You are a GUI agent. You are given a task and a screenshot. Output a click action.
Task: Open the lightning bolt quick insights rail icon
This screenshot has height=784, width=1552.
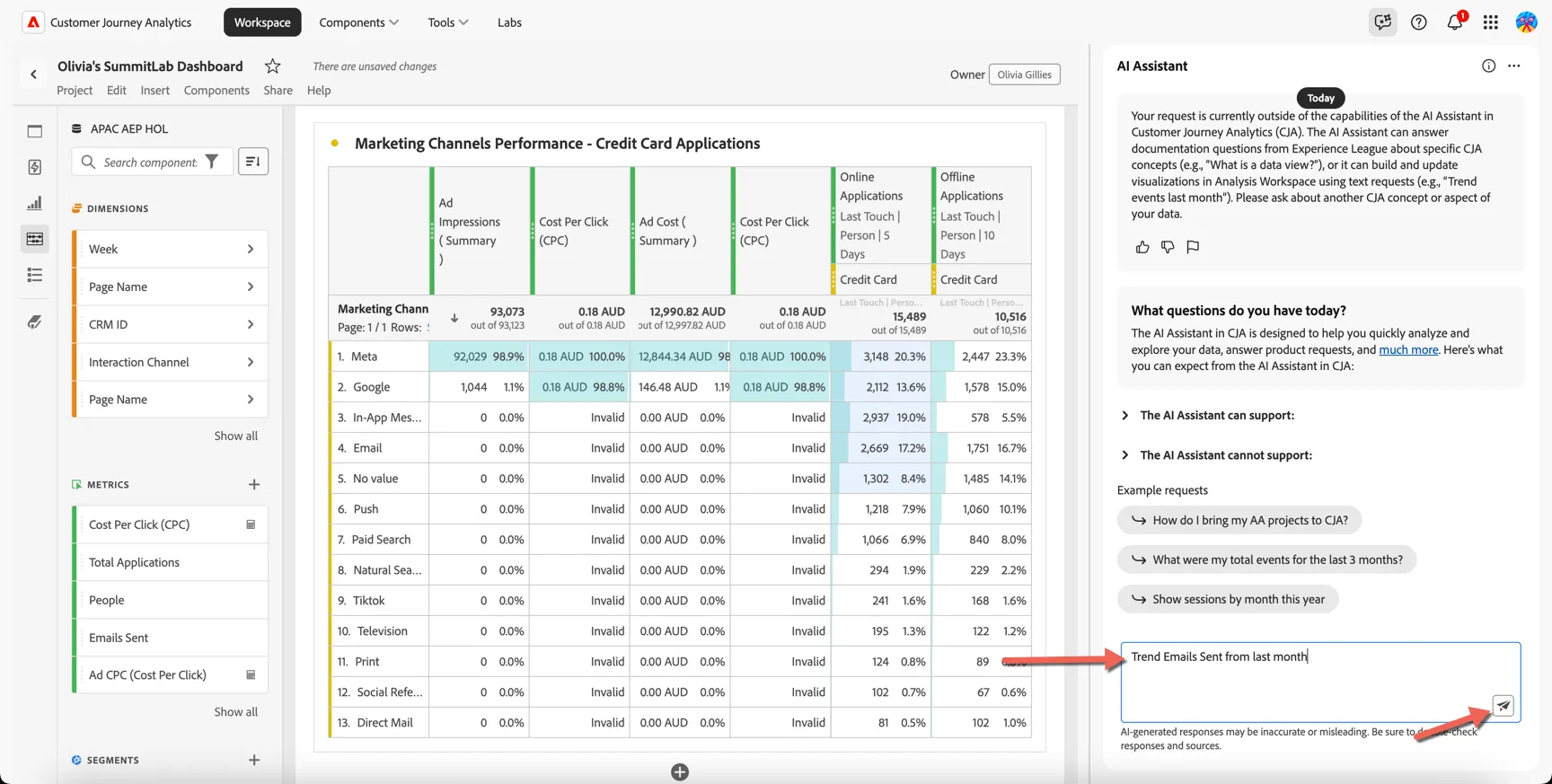tap(35, 167)
